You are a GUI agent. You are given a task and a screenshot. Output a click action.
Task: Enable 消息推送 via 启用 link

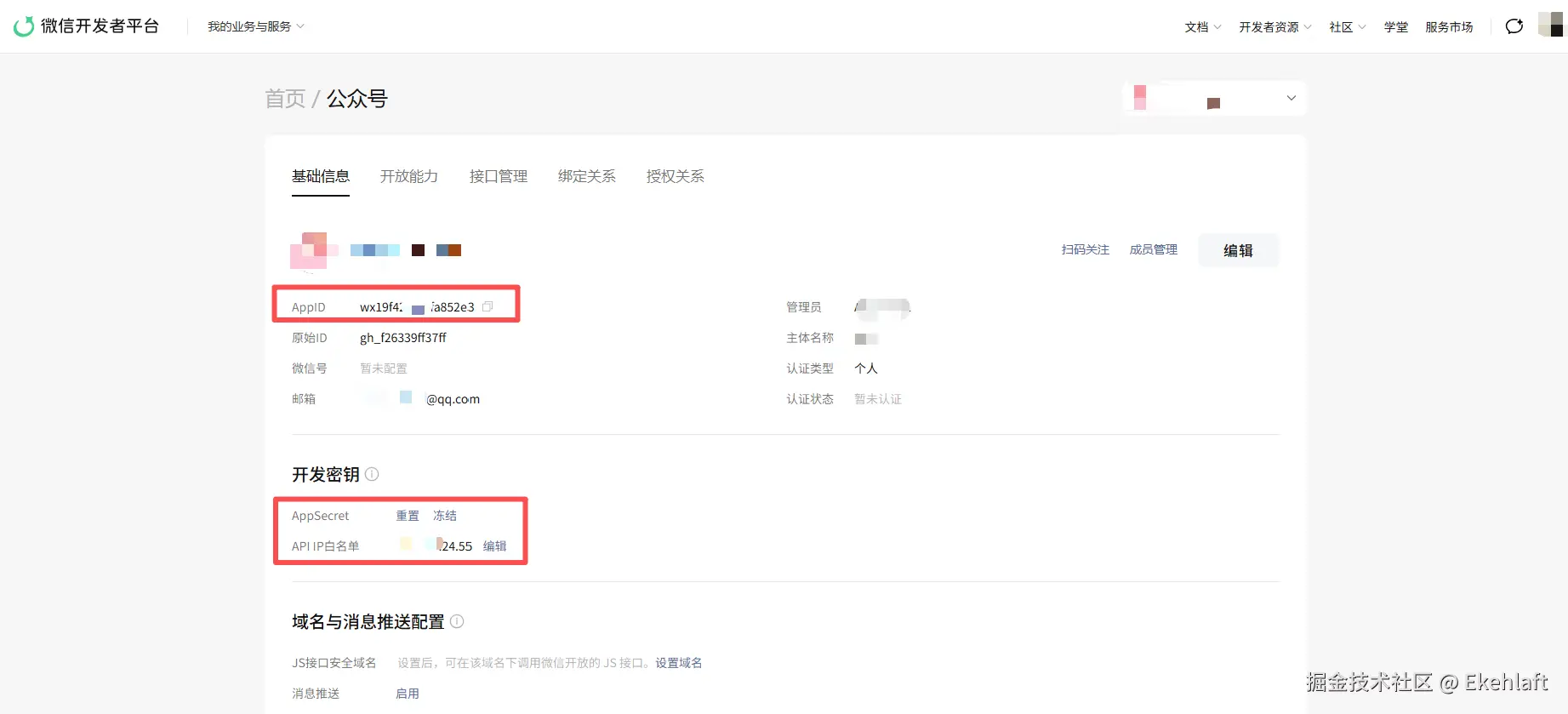point(408,694)
